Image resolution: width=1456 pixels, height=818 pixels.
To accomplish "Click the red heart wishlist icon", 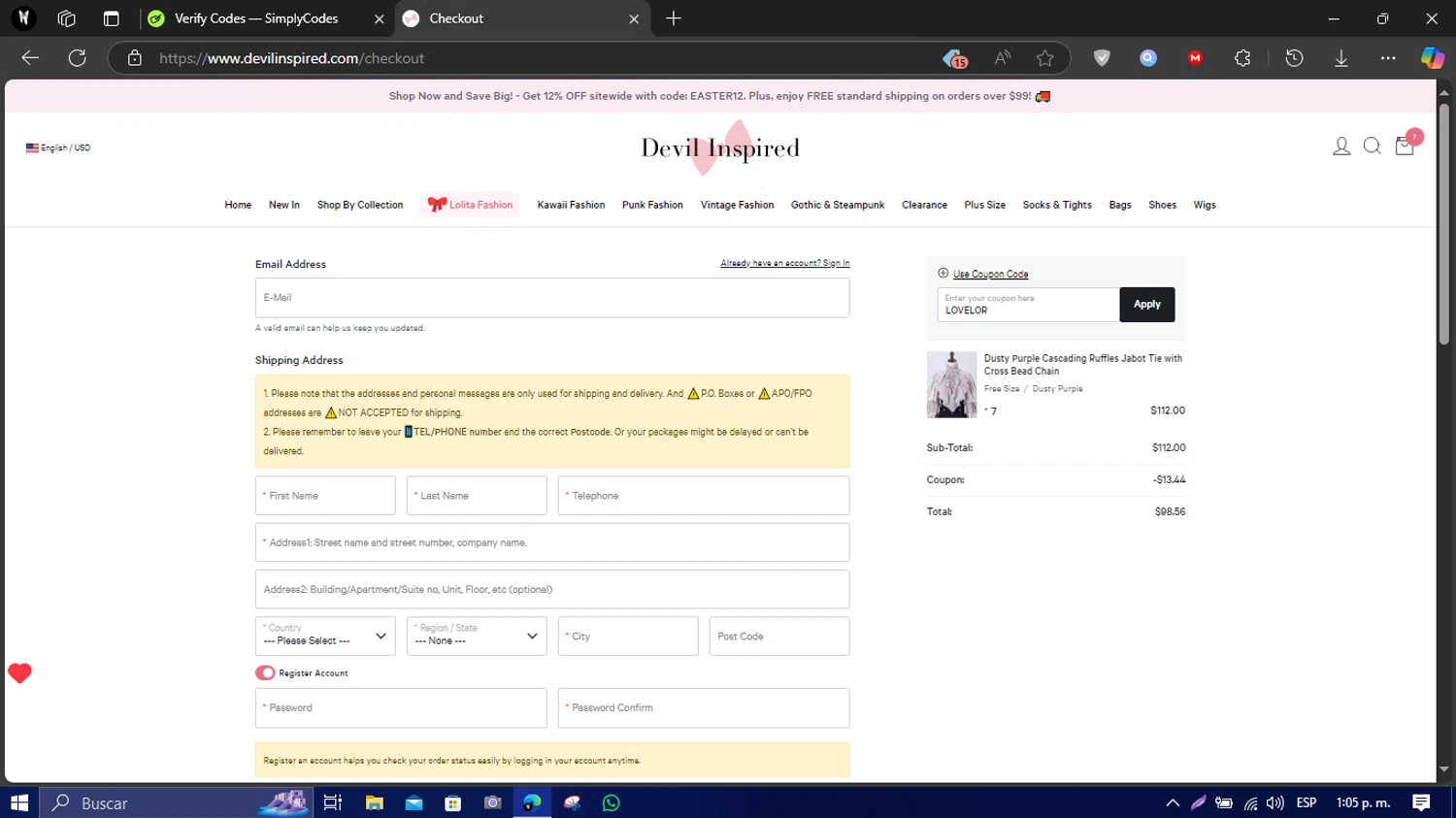I will pyautogui.click(x=19, y=672).
